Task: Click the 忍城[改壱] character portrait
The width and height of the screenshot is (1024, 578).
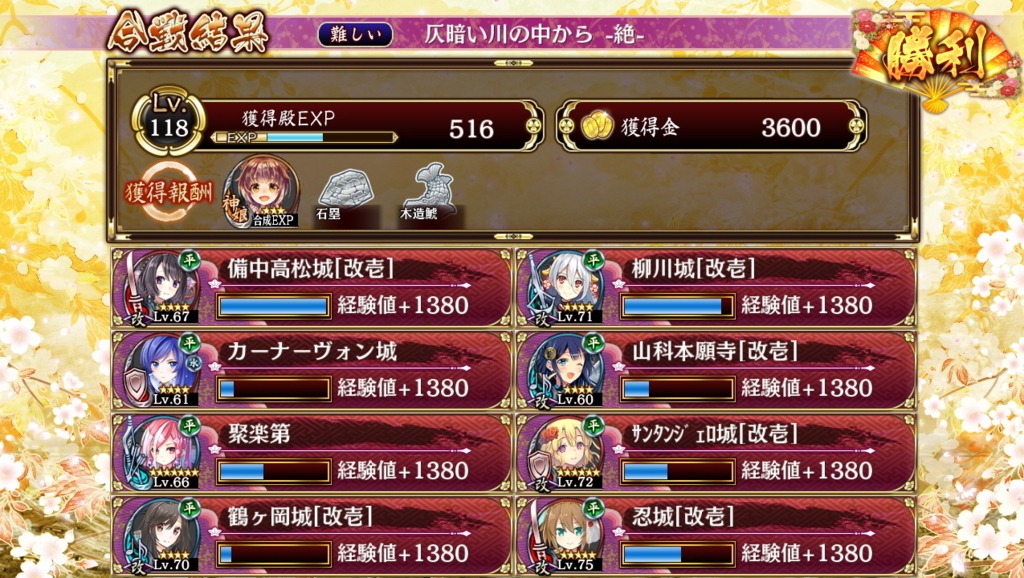Action: point(563,536)
